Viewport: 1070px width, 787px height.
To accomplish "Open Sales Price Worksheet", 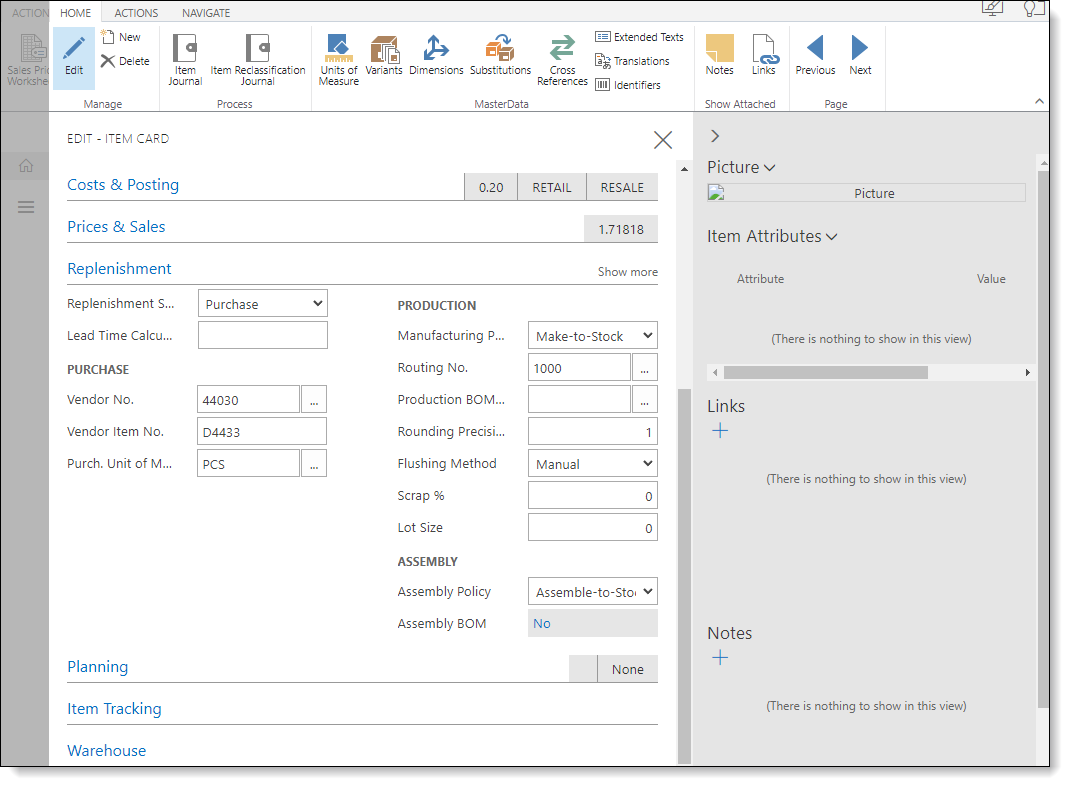I will [x=27, y=60].
